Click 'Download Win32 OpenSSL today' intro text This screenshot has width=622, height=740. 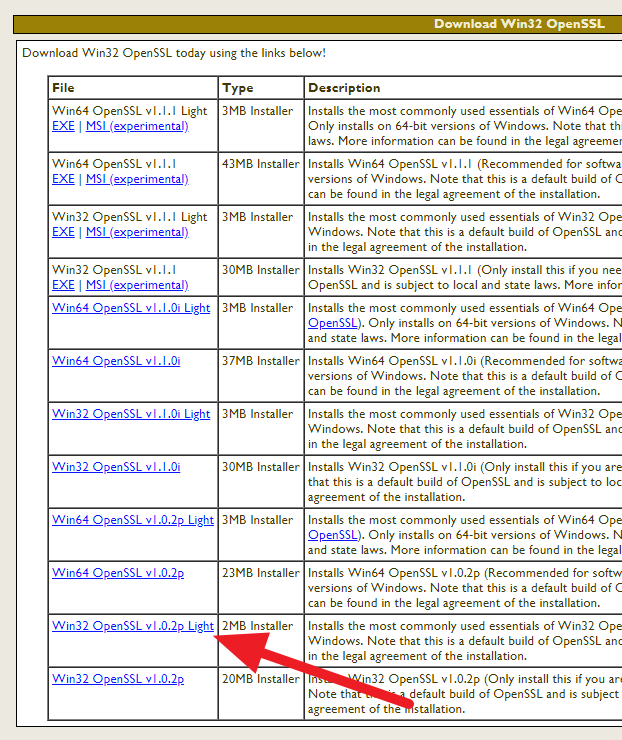(x=174, y=53)
